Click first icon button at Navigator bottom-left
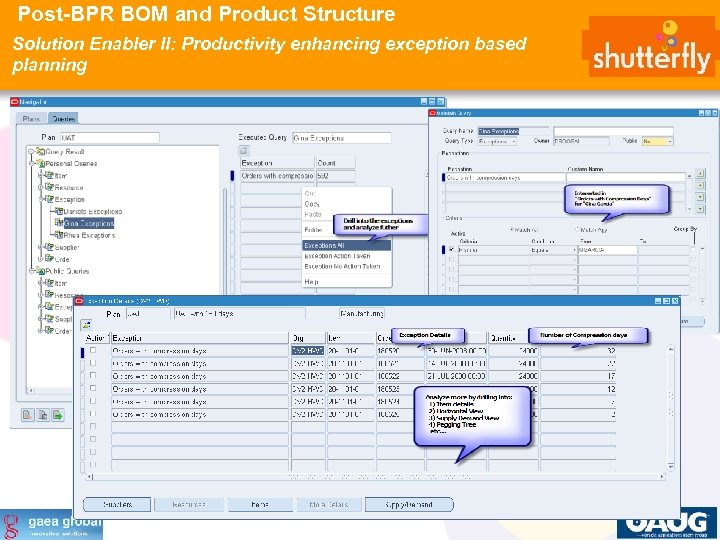 28,415
